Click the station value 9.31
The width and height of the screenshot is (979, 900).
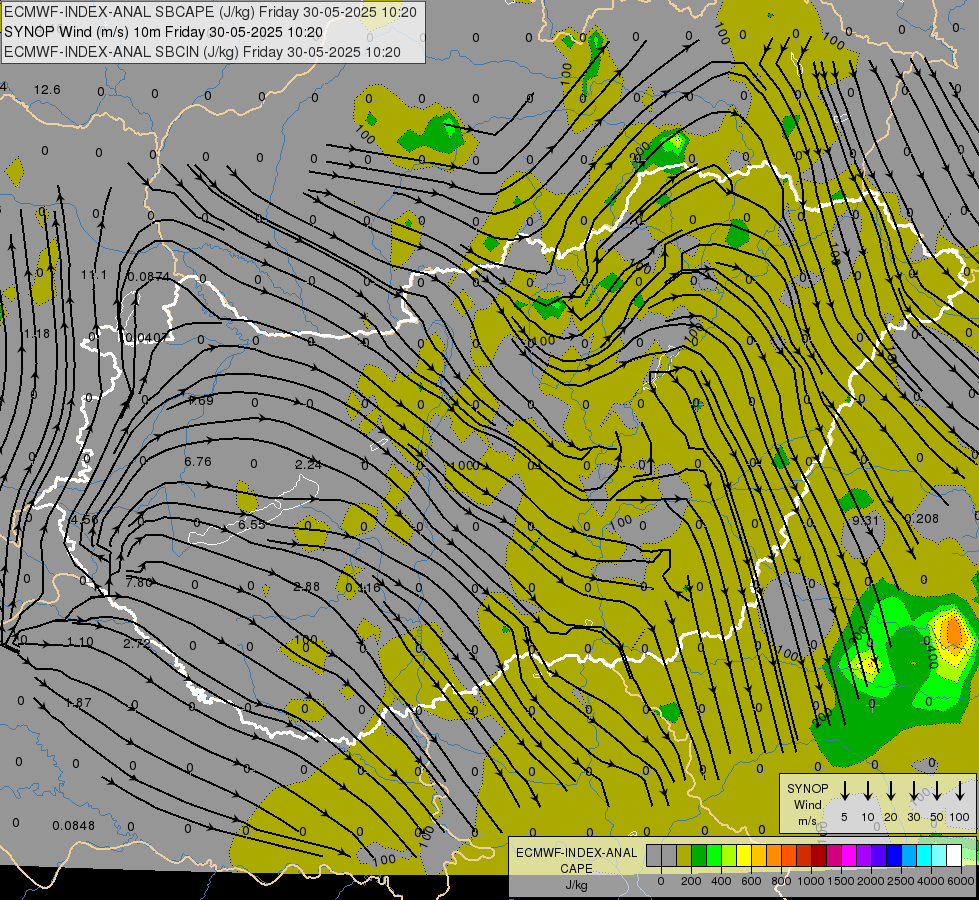click(865, 520)
